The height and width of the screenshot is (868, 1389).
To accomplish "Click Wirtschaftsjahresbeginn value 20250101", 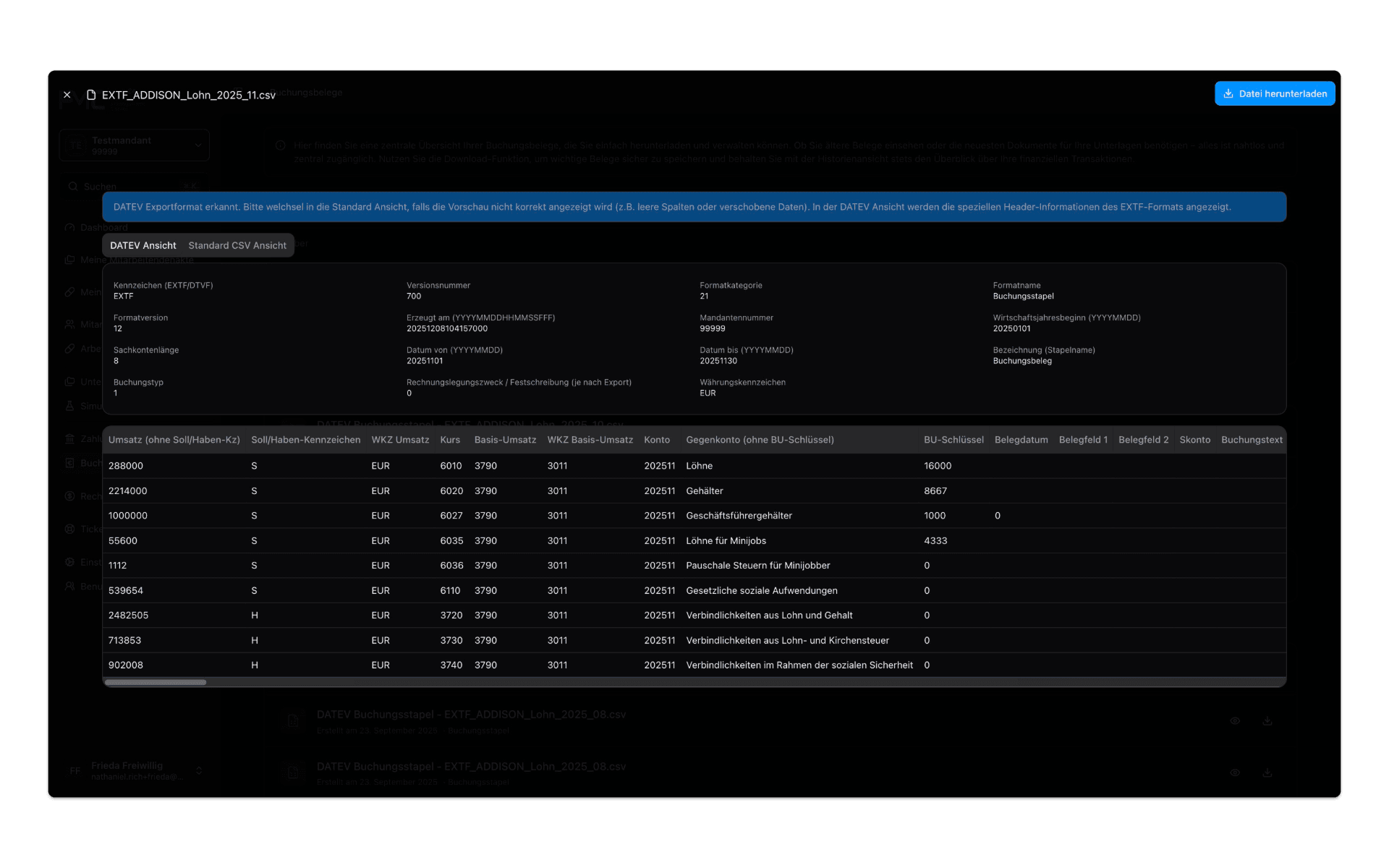I will 1011,328.
